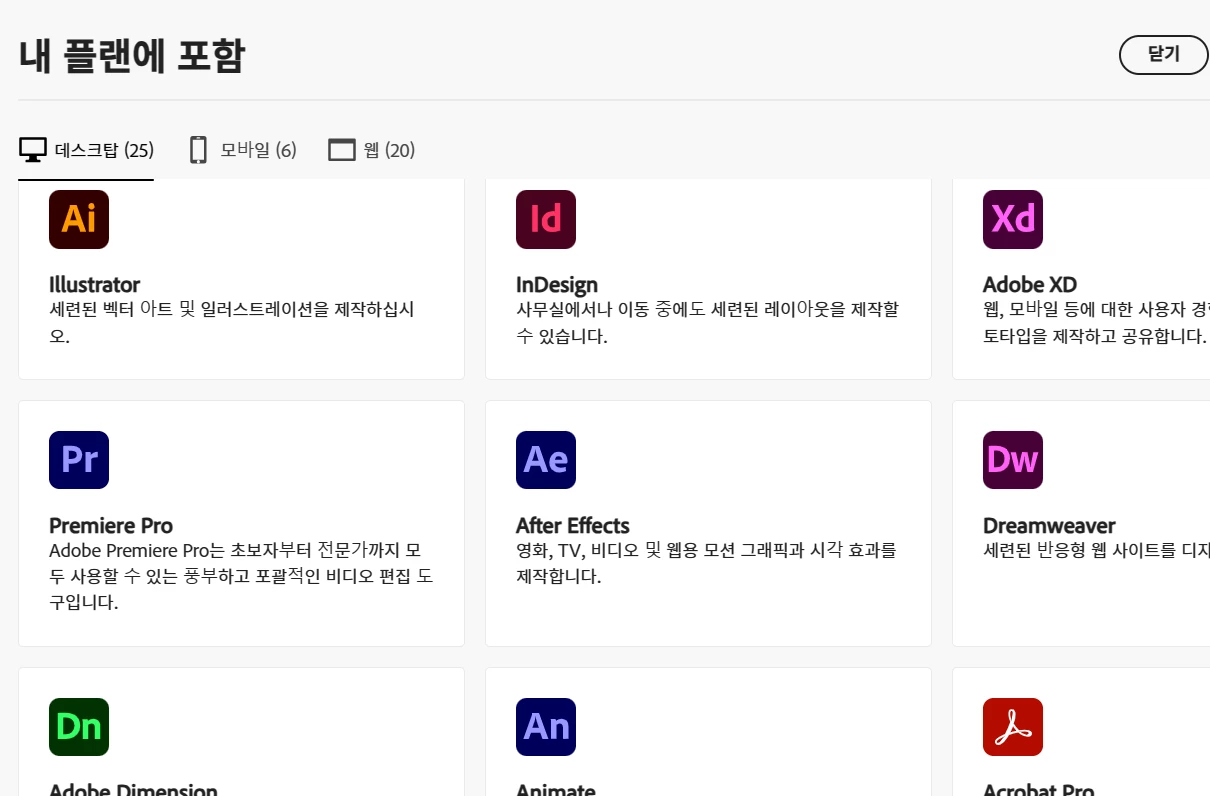Click the Premiere Pro Pr icon
The width and height of the screenshot is (1210, 796).
point(79,460)
